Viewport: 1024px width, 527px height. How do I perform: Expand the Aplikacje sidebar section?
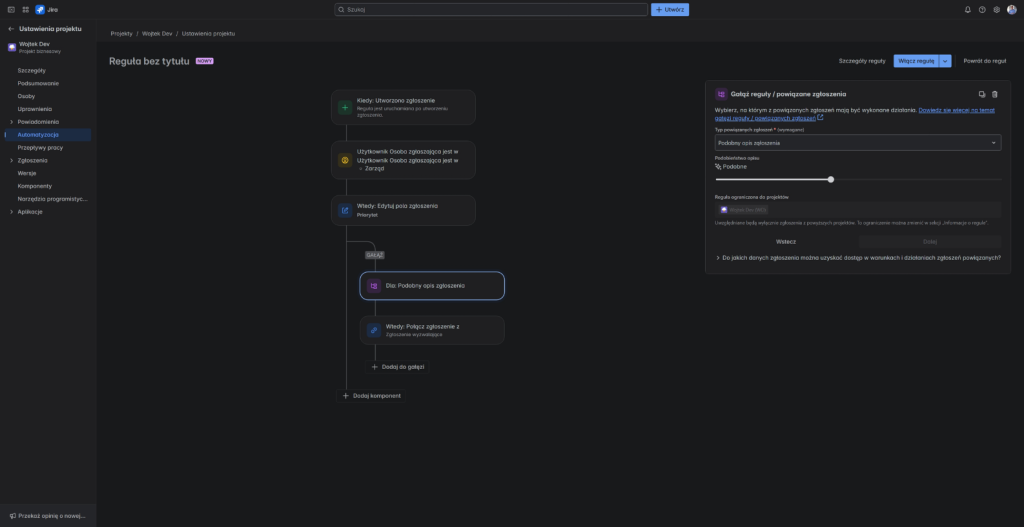(11, 212)
